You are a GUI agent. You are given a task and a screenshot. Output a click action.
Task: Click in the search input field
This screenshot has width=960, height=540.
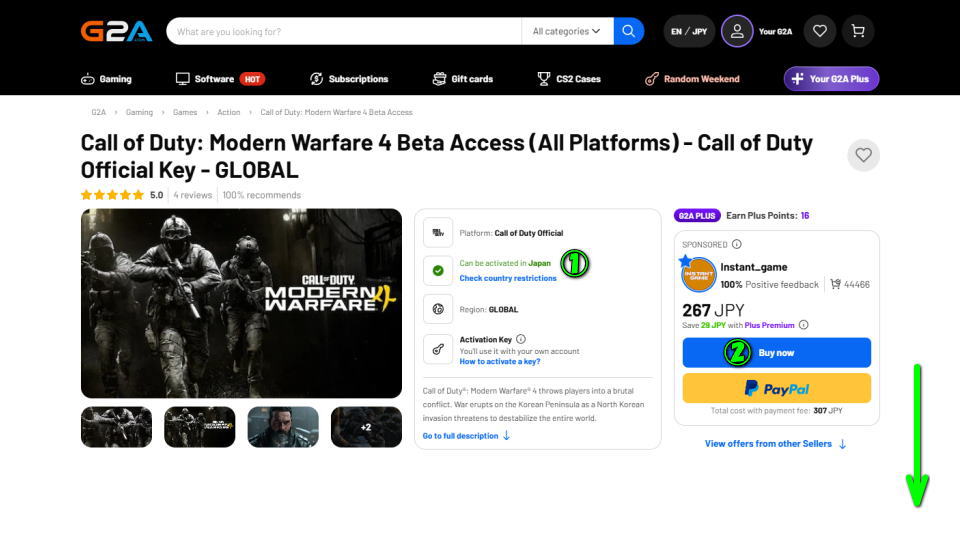tap(344, 31)
